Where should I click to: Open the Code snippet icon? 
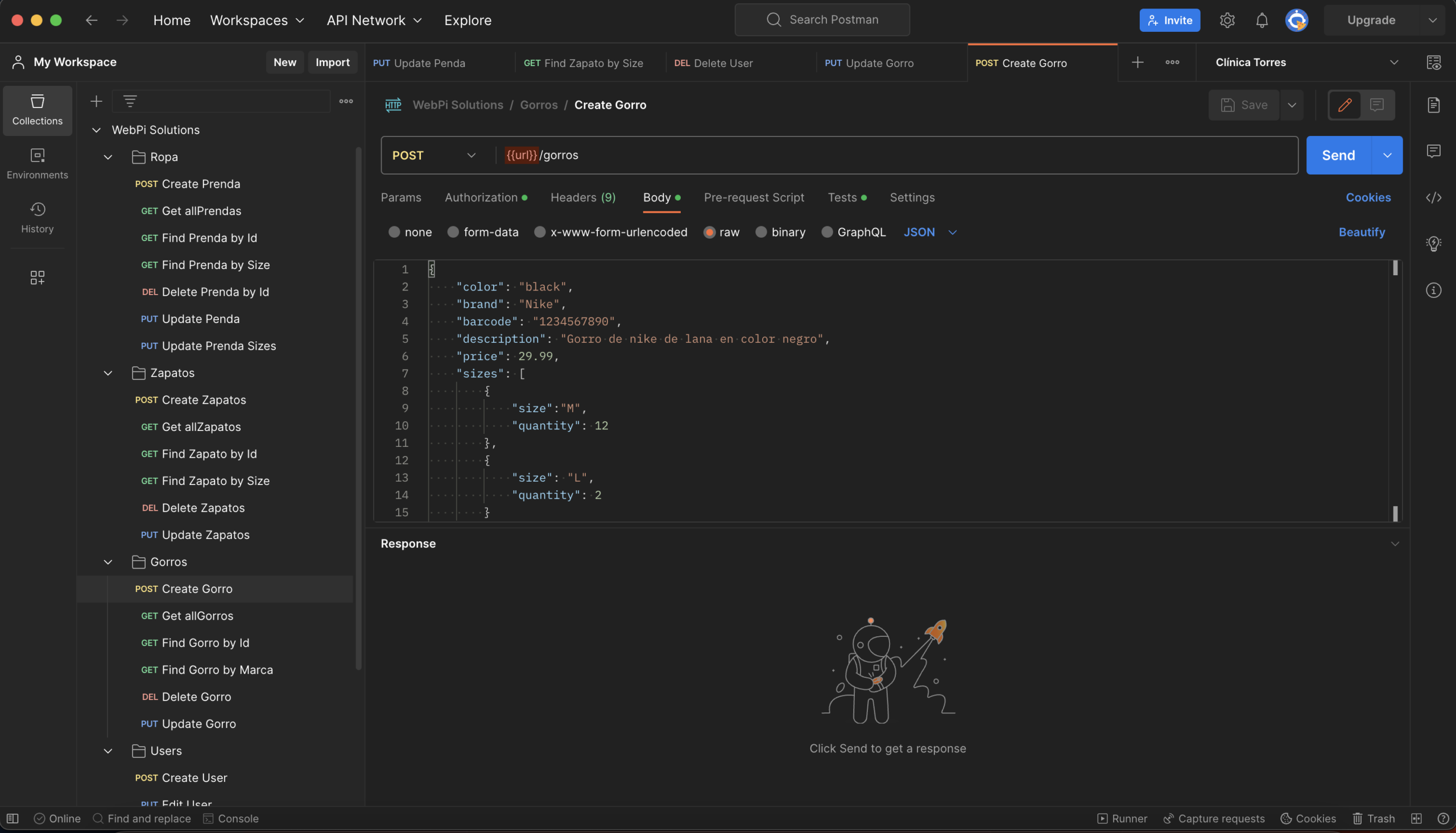tap(1433, 198)
